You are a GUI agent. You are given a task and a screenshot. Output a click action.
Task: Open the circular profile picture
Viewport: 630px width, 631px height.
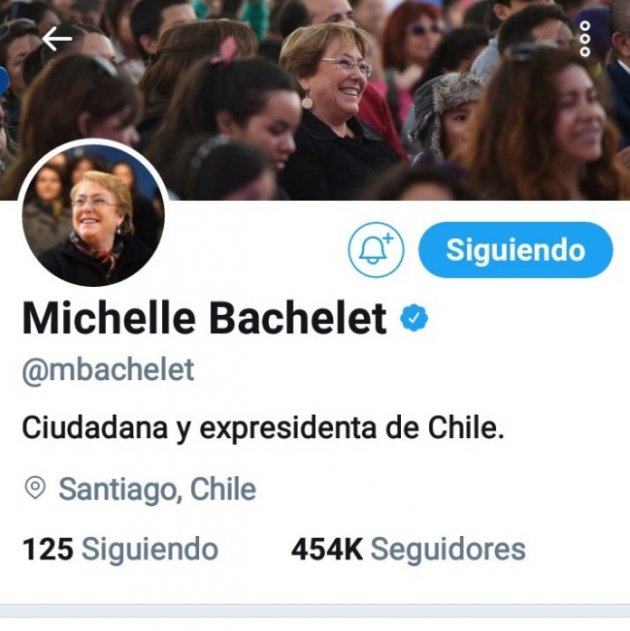pos(93,214)
